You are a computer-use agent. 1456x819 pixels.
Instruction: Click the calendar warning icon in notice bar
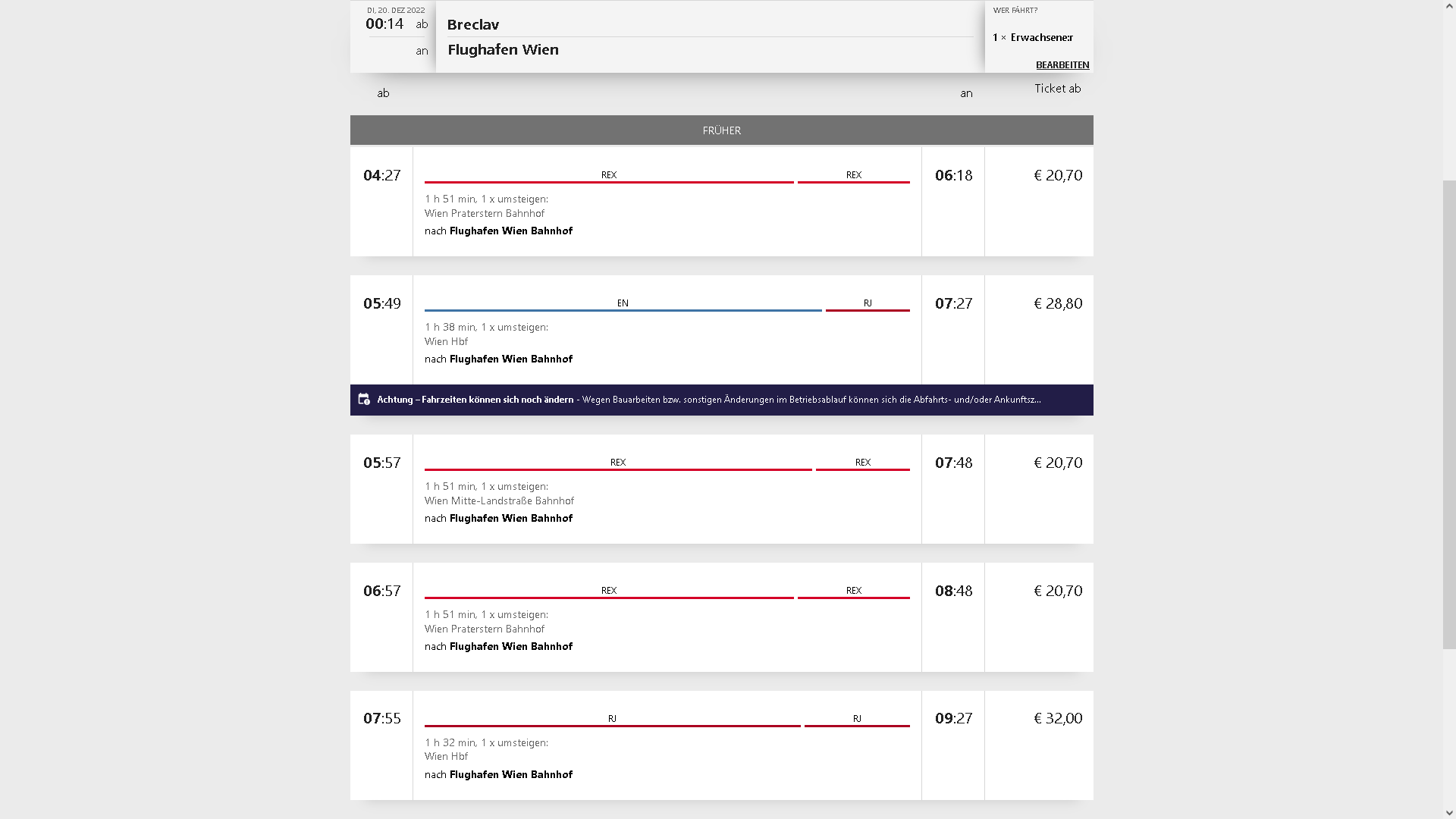(x=364, y=399)
